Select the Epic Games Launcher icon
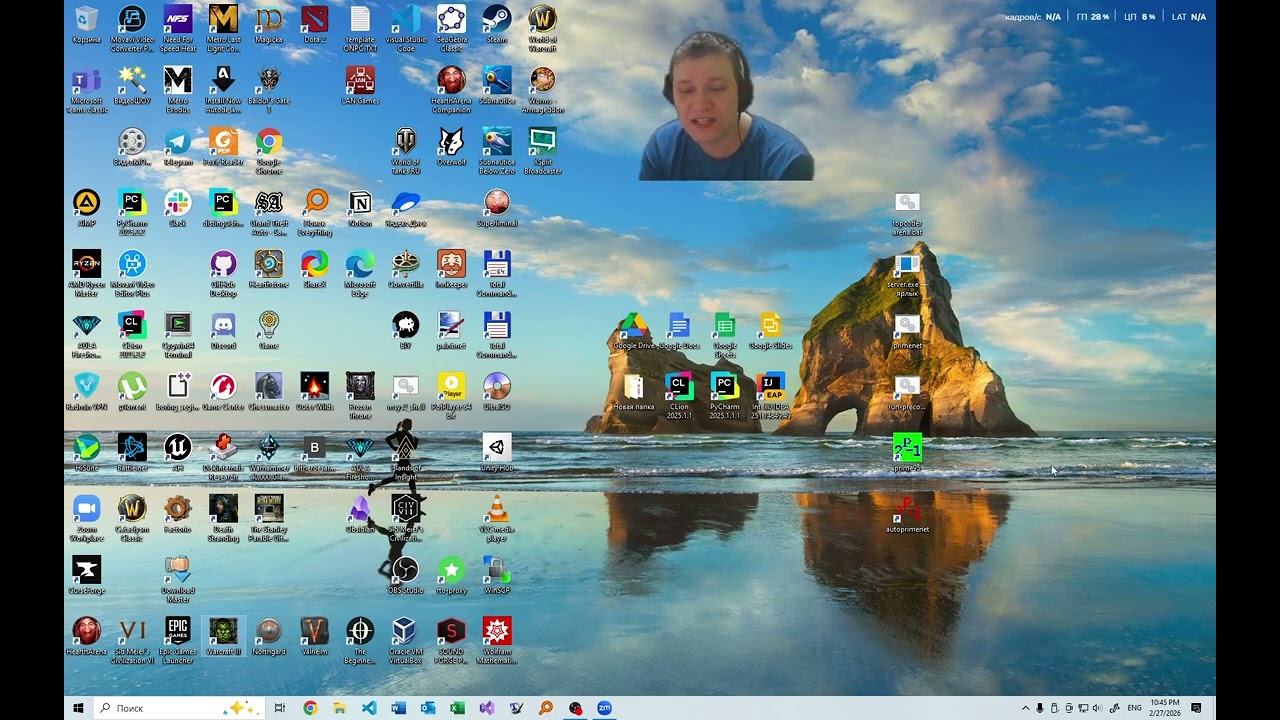Viewport: 1280px width, 720px height. click(x=178, y=640)
